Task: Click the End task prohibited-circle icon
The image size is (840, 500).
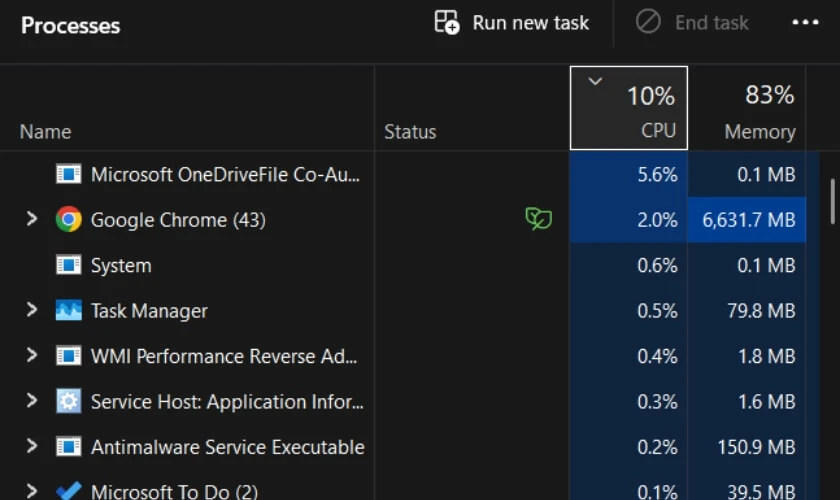Action: point(648,22)
